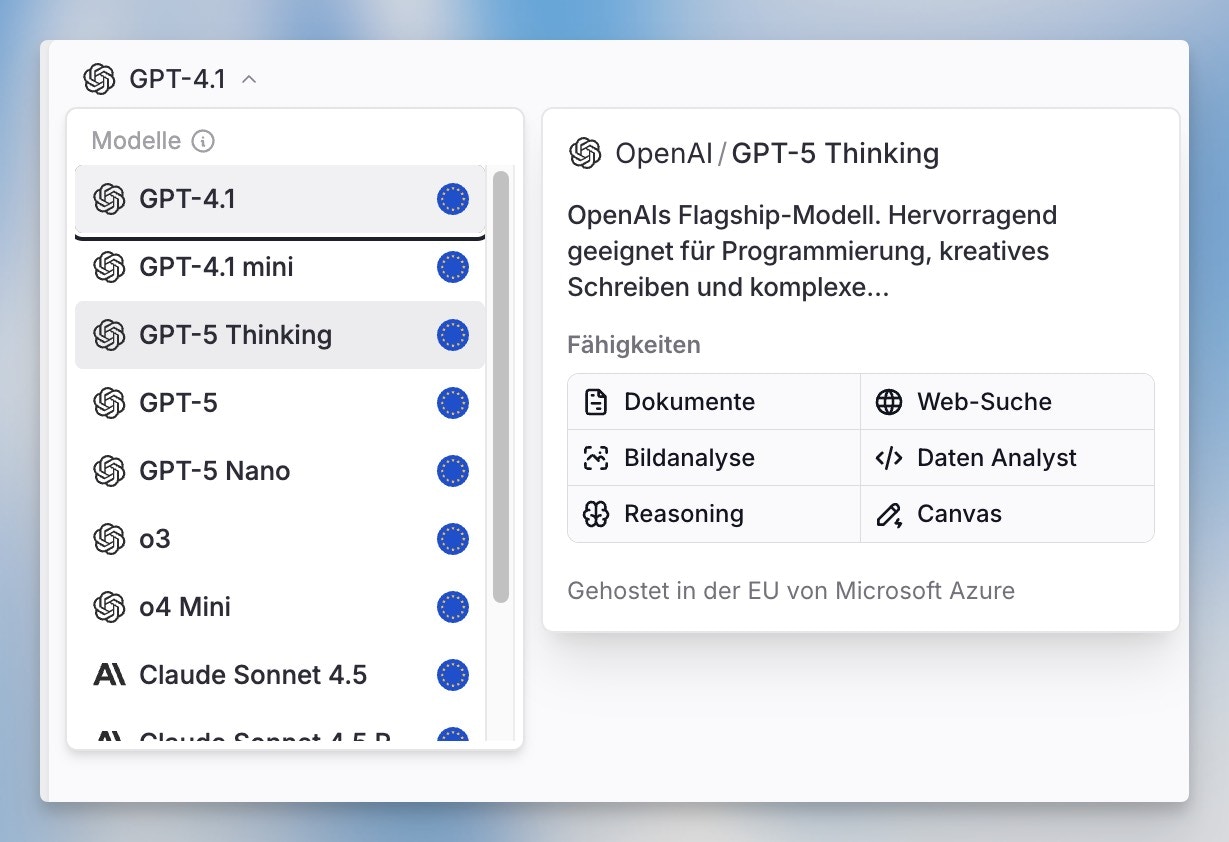
Task: Pick the plain GPT-5 model entry
Action: coord(280,403)
